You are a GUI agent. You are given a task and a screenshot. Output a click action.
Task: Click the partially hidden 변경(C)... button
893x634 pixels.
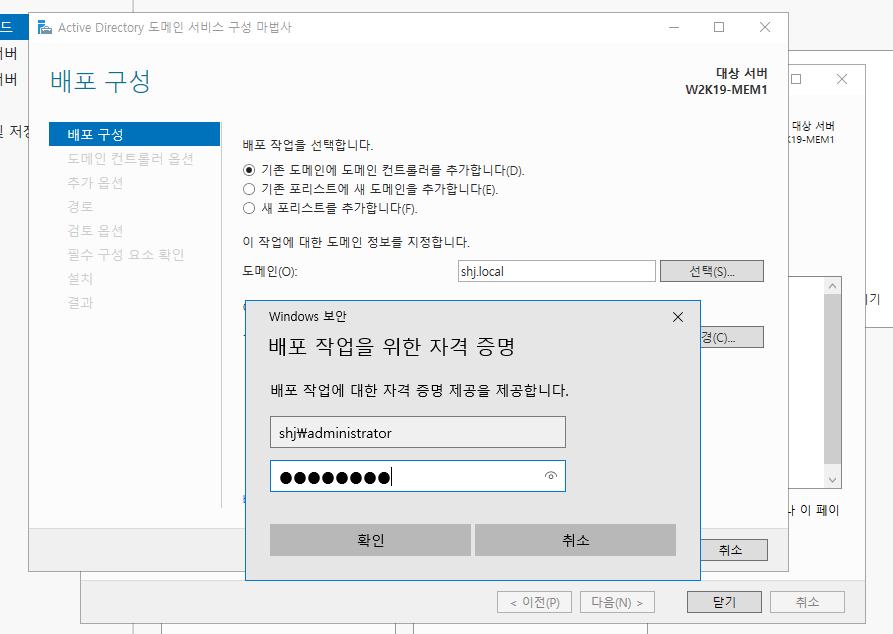(x=732, y=337)
